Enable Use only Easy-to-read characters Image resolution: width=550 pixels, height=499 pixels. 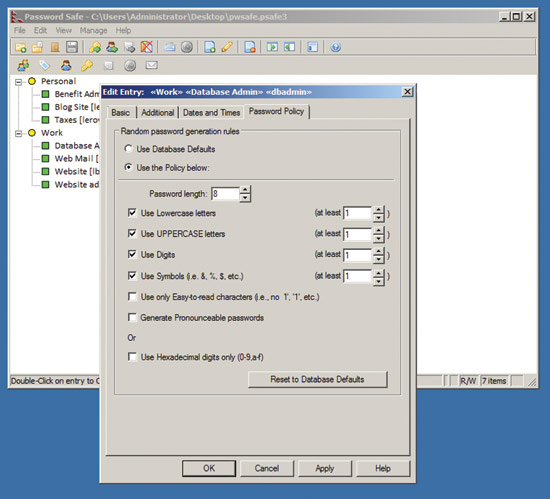pyautogui.click(x=132, y=297)
